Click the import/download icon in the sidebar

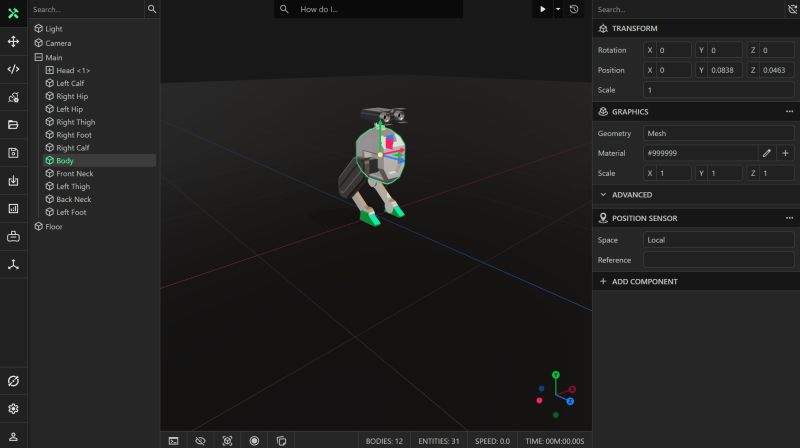click(x=13, y=181)
